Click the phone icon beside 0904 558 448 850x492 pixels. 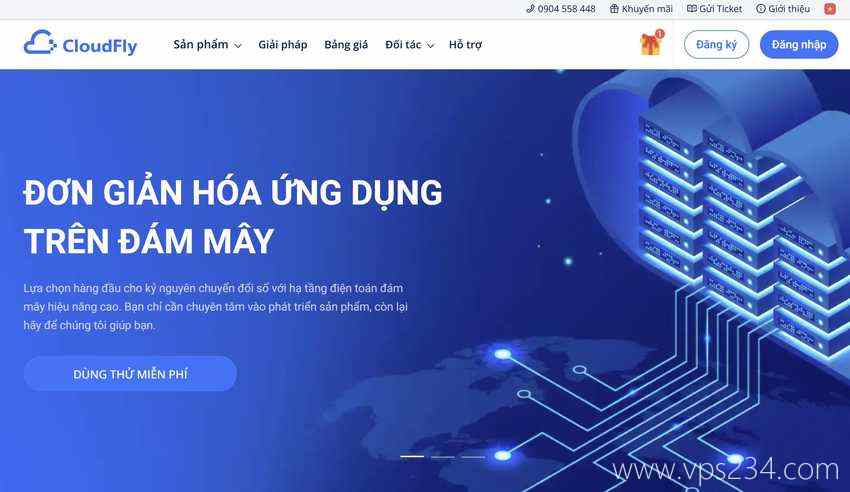[x=530, y=9]
